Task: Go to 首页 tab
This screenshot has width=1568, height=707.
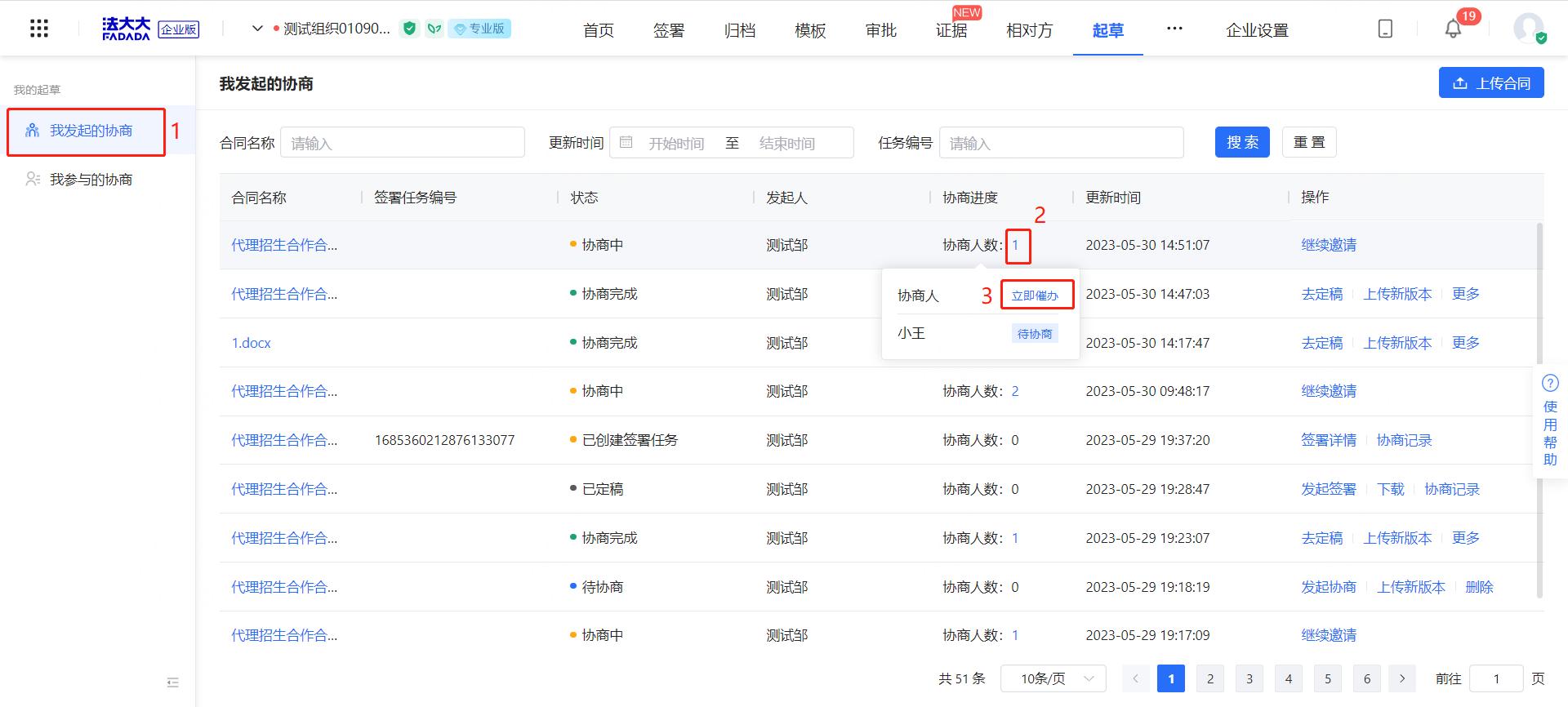Action: tap(599, 30)
